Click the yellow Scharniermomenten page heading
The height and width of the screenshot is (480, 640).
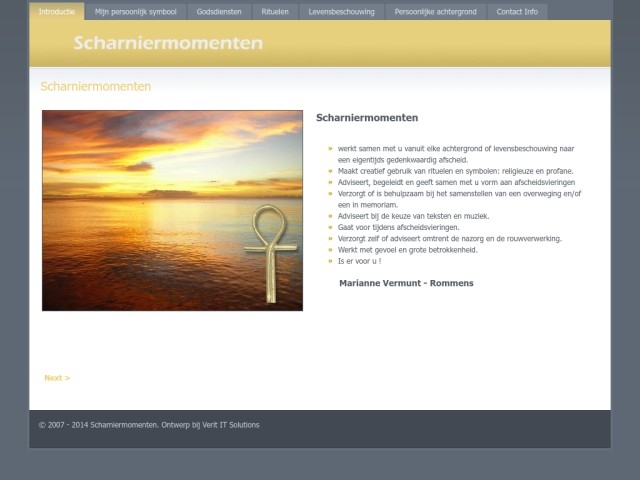(95, 87)
